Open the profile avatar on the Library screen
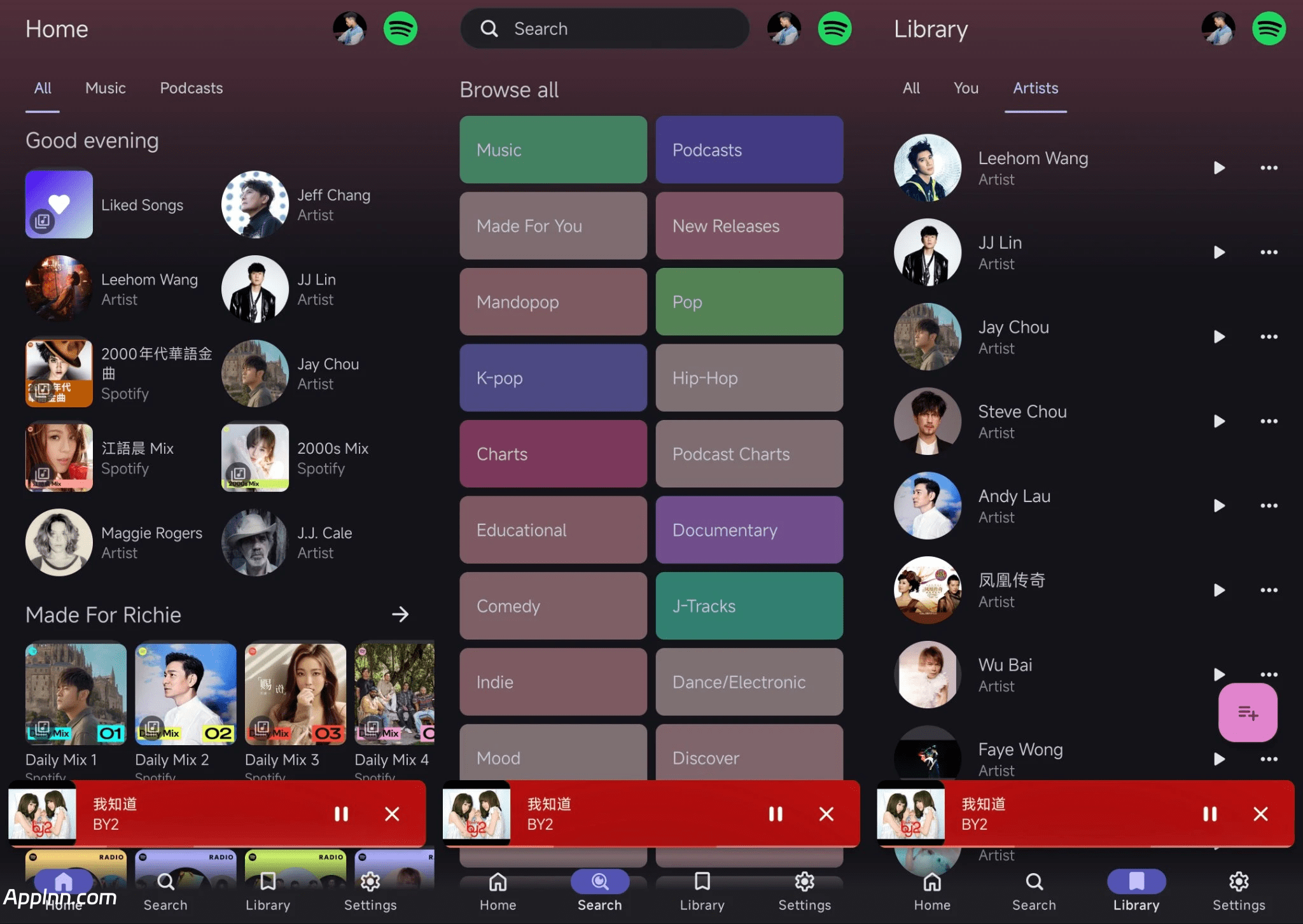The width and height of the screenshot is (1303, 924). pyautogui.click(x=1218, y=29)
